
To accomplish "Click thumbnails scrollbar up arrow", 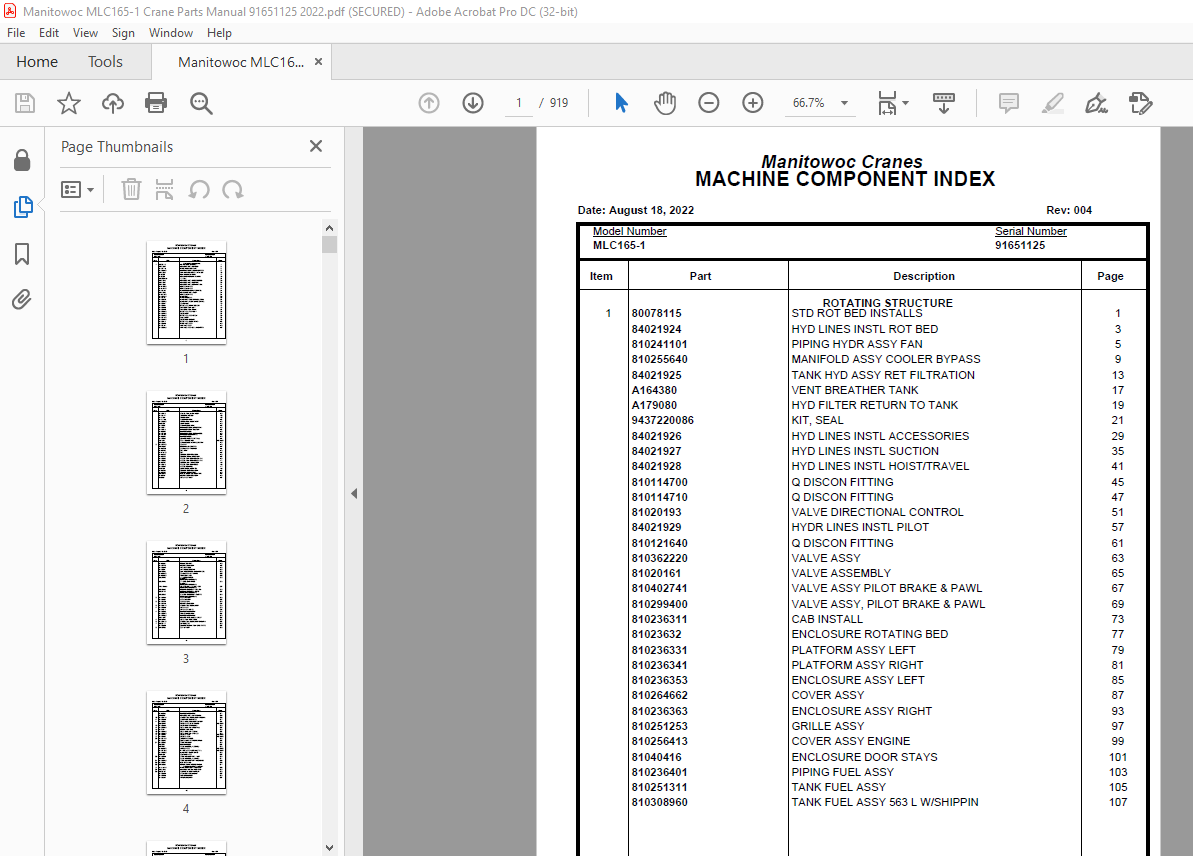I will pyautogui.click(x=329, y=228).
